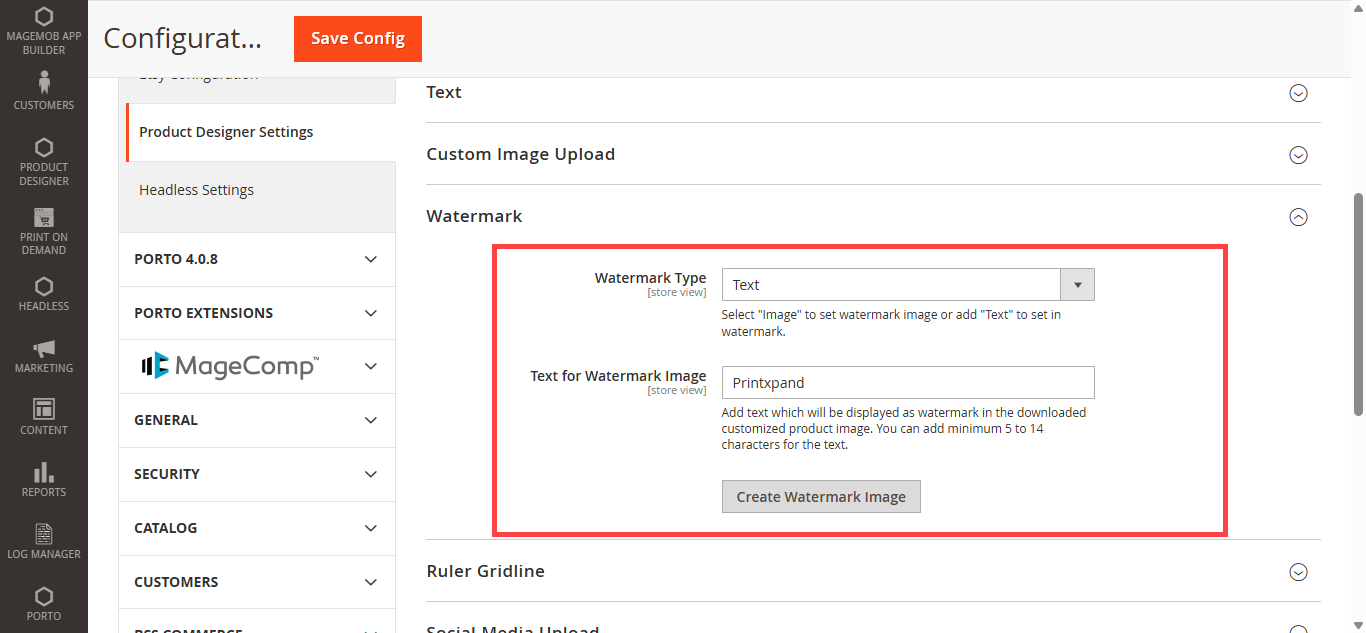1366x633 pixels.
Task: Expand the MageComp config group
Action: [256, 366]
